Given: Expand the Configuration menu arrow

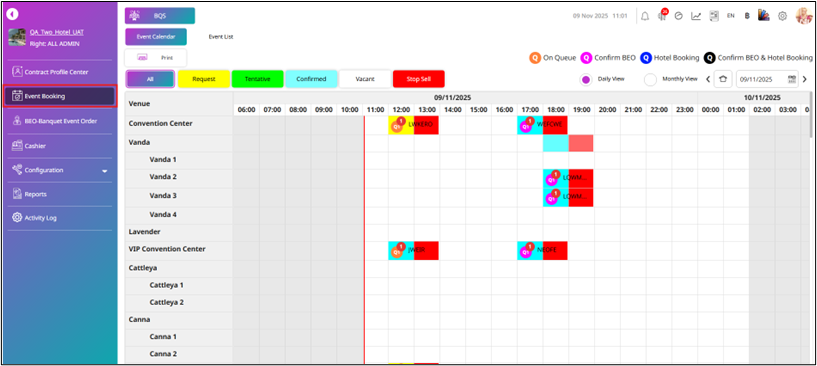Looking at the screenshot, I should [104, 171].
